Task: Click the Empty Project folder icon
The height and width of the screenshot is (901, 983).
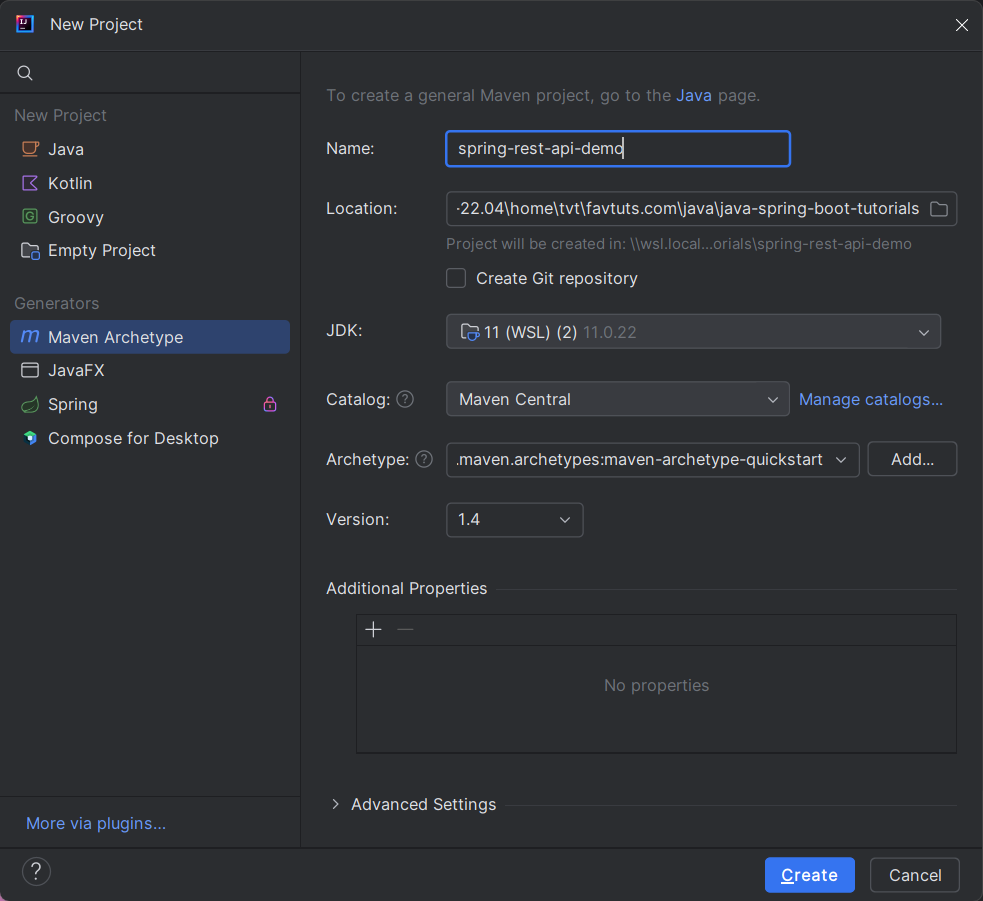Action: click(30, 251)
